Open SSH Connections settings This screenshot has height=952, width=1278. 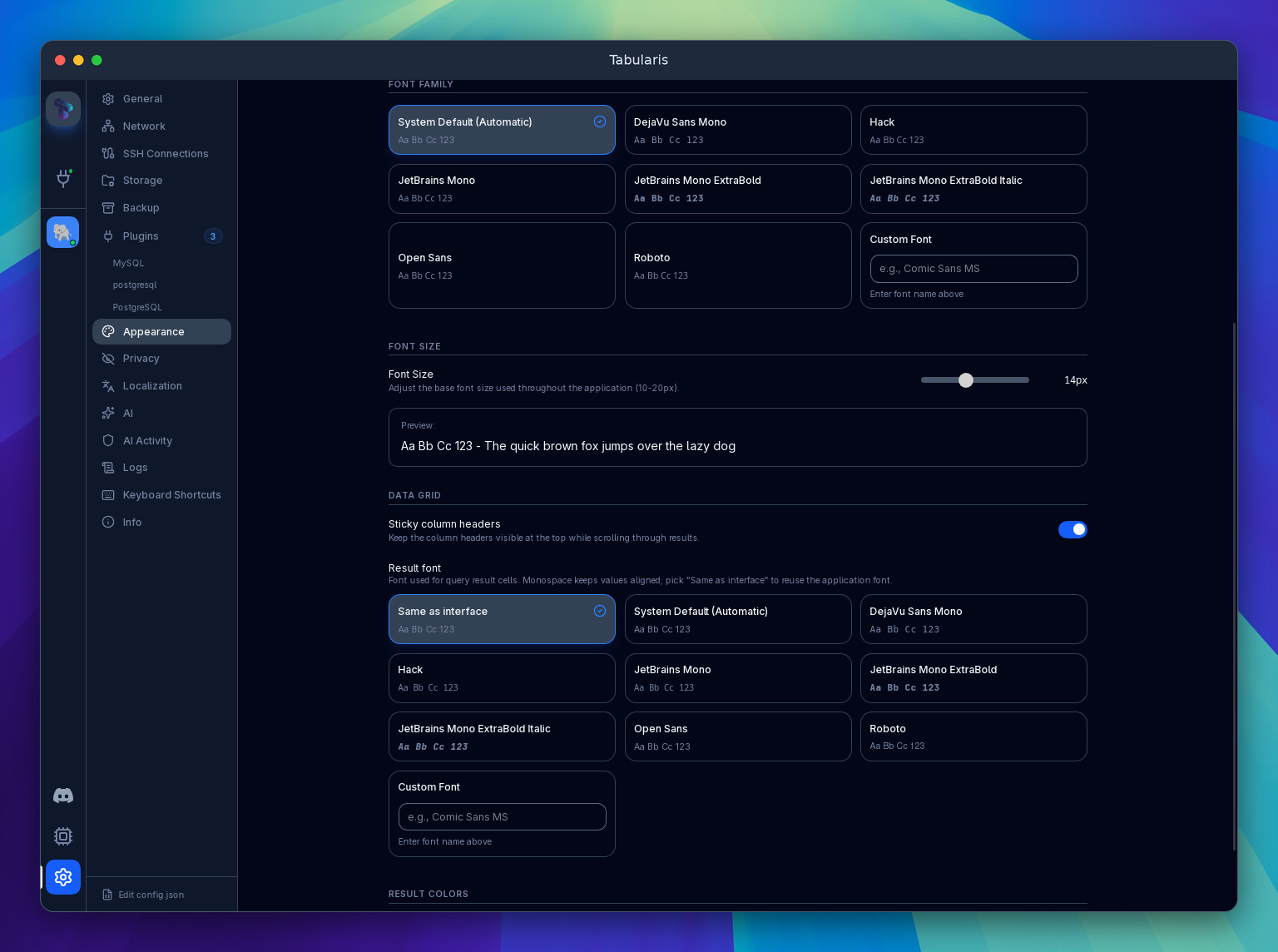click(x=161, y=154)
